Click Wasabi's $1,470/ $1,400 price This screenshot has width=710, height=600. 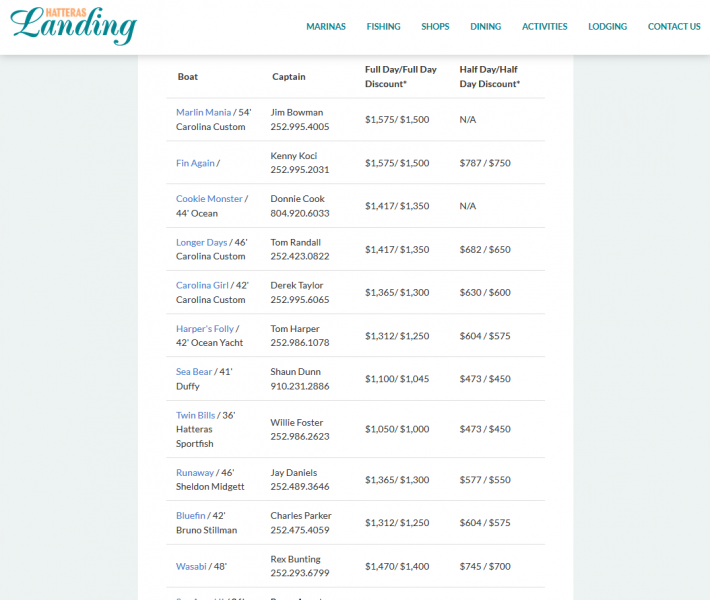[397, 566]
